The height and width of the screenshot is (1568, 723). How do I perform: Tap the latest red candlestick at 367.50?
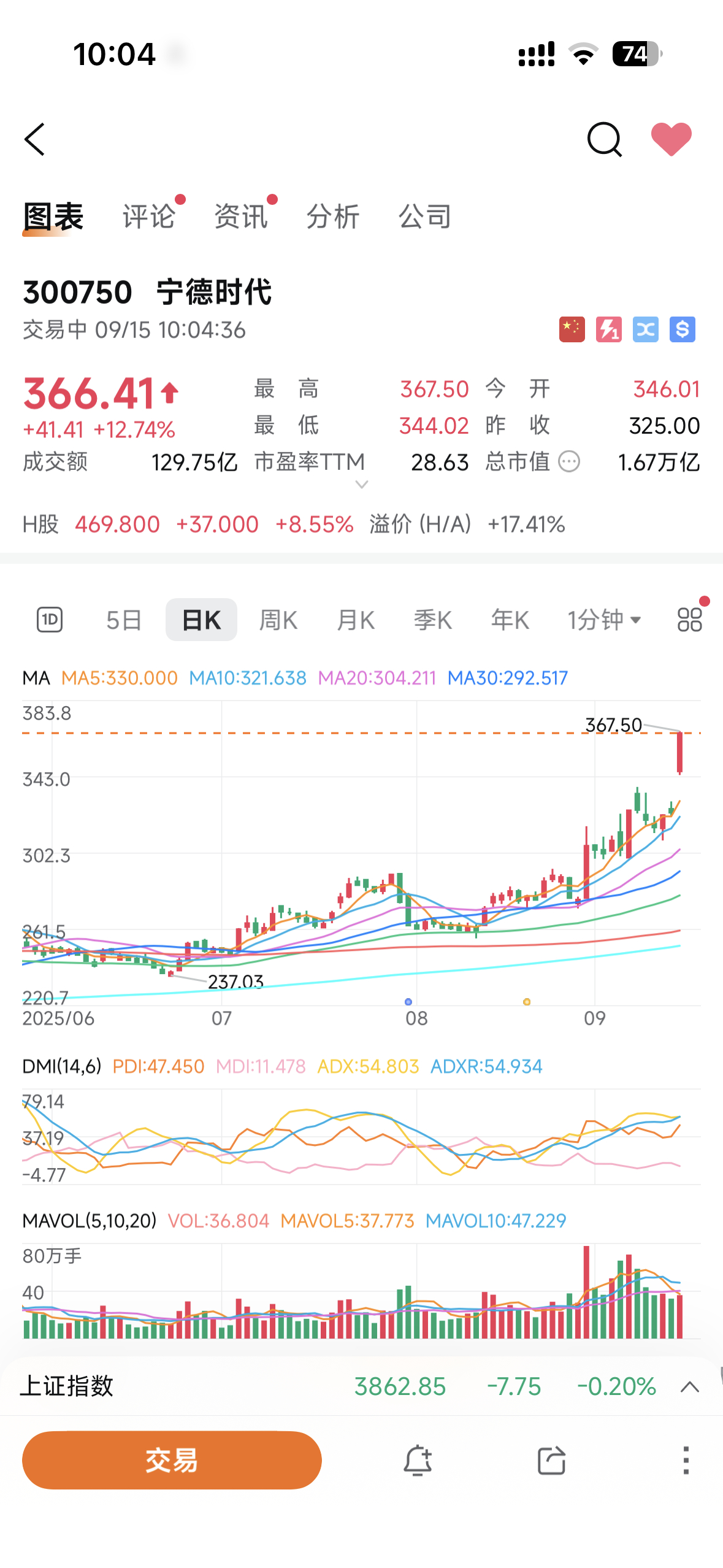coord(680,753)
